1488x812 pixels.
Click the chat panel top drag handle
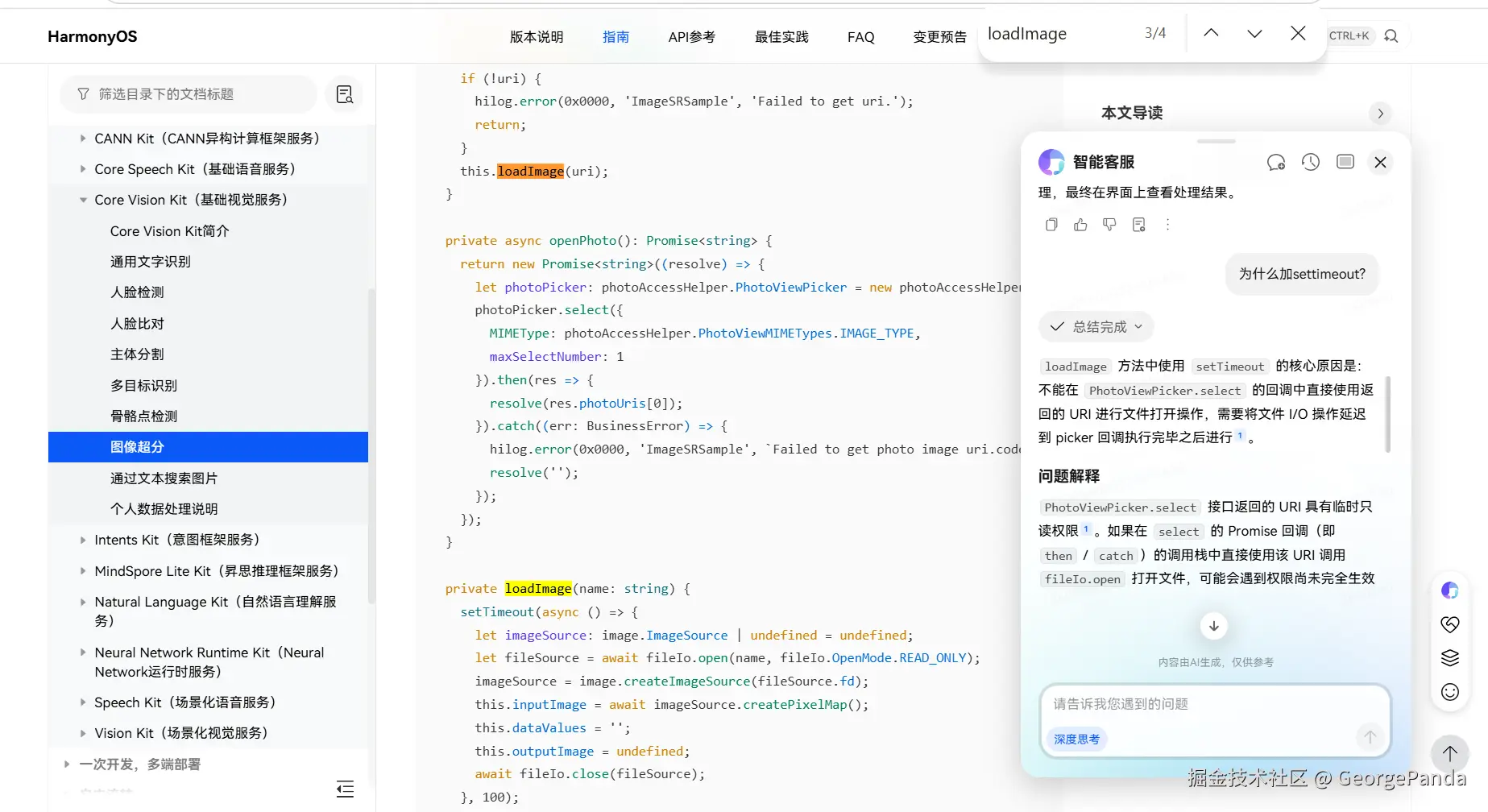1217,141
